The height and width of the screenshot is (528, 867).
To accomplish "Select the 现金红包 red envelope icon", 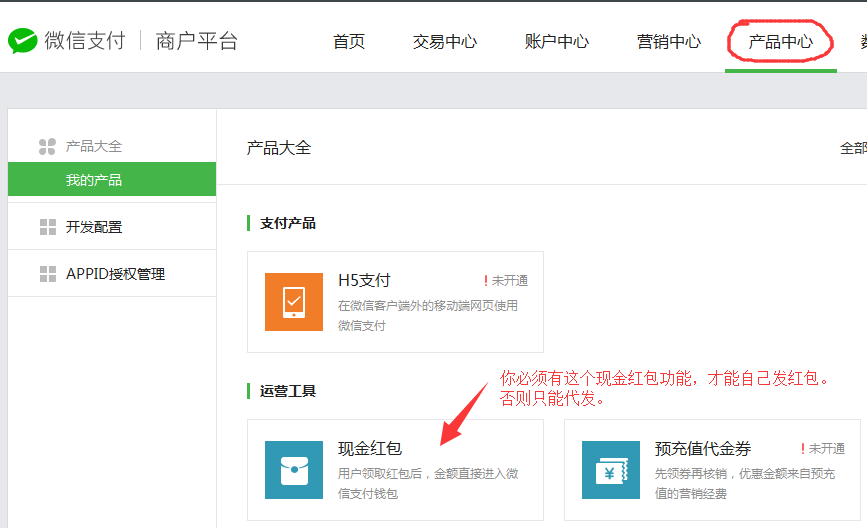I will (294, 469).
